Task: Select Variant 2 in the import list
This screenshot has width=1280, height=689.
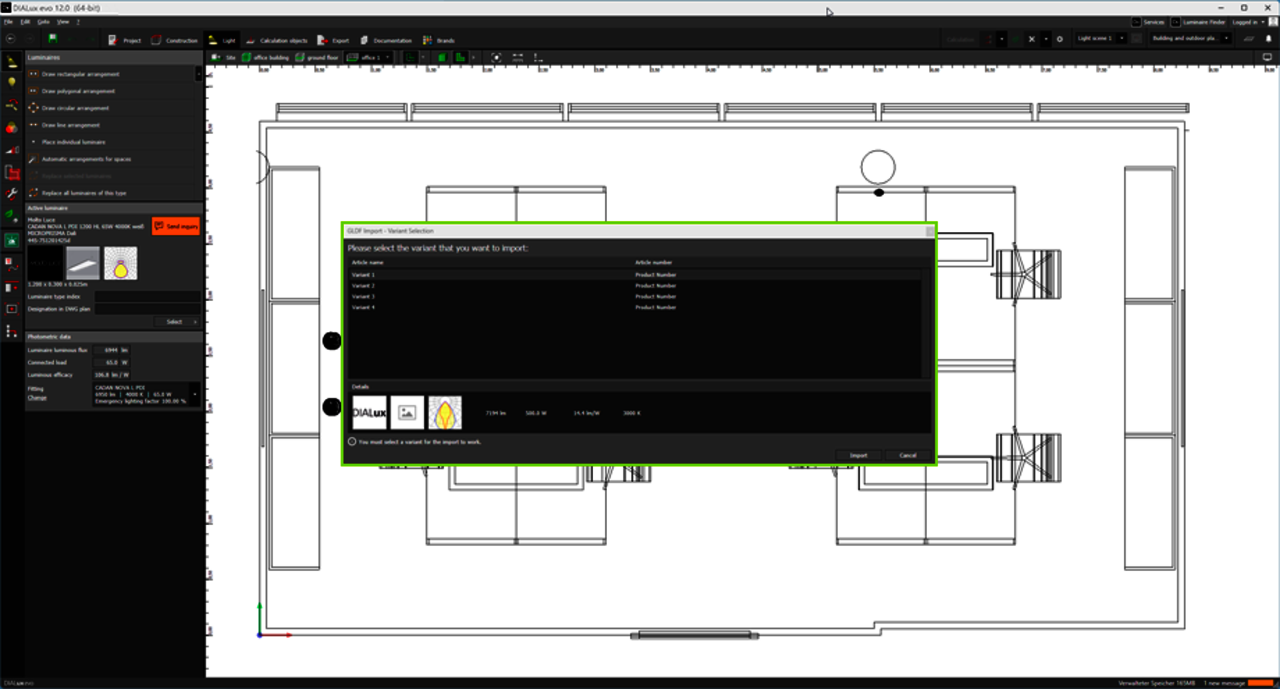Action: pyautogui.click(x=363, y=286)
